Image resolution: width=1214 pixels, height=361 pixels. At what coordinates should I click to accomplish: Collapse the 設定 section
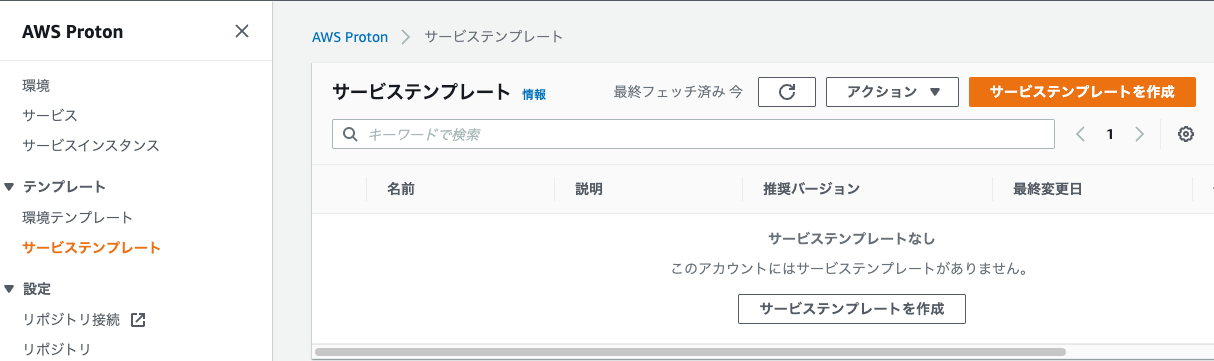click(x=9, y=289)
